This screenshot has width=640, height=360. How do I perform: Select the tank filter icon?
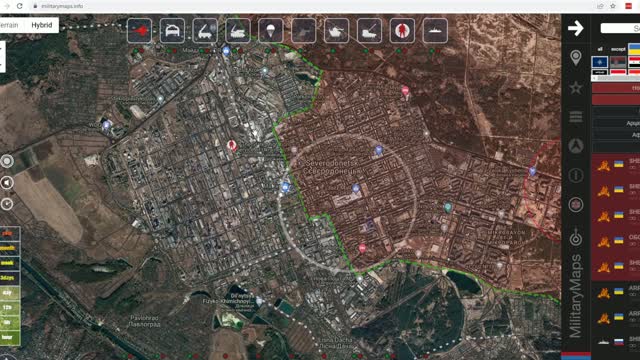point(336,31)
